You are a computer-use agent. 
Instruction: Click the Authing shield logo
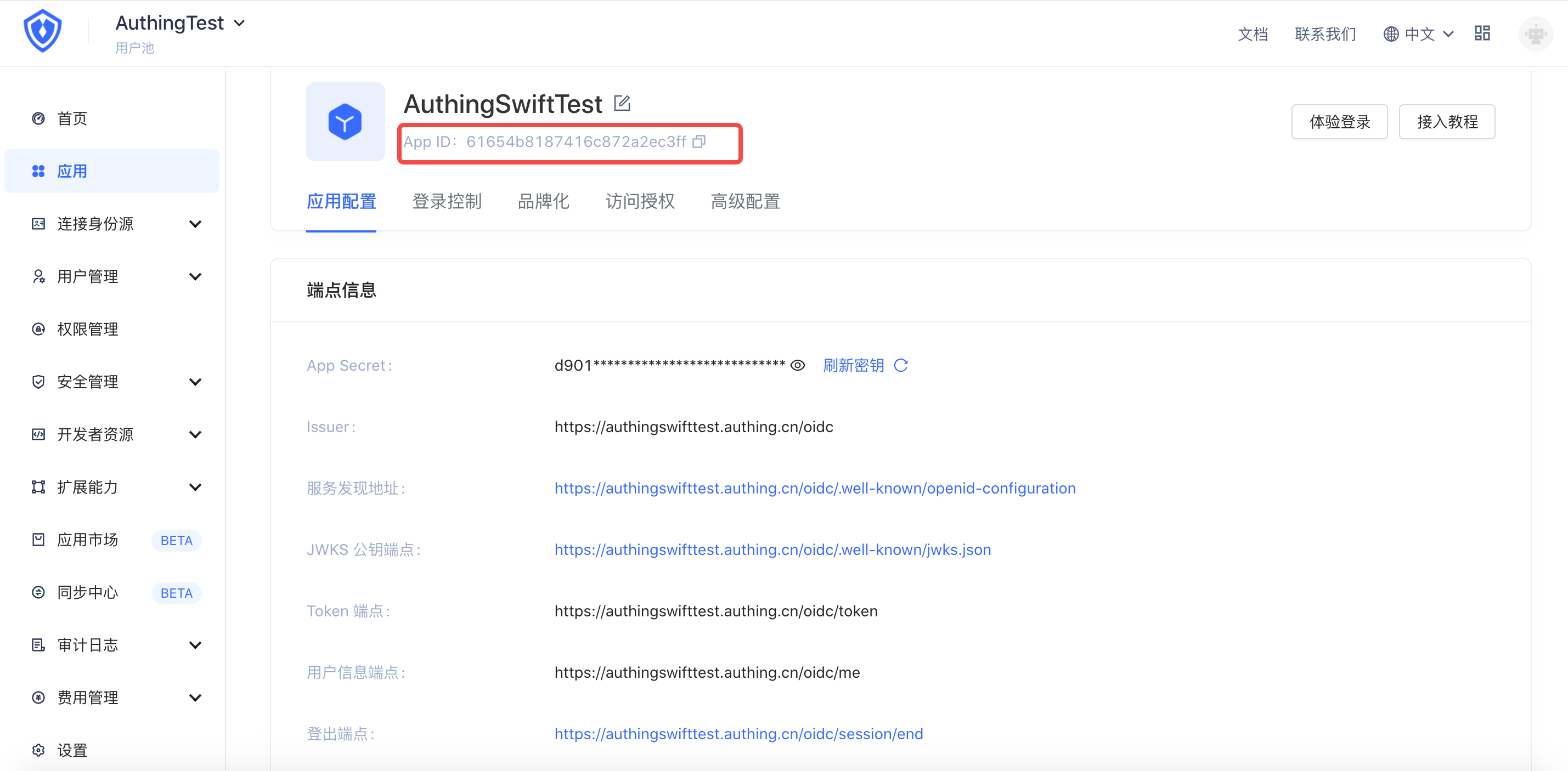pyautogui.click(x=43, y=31)
